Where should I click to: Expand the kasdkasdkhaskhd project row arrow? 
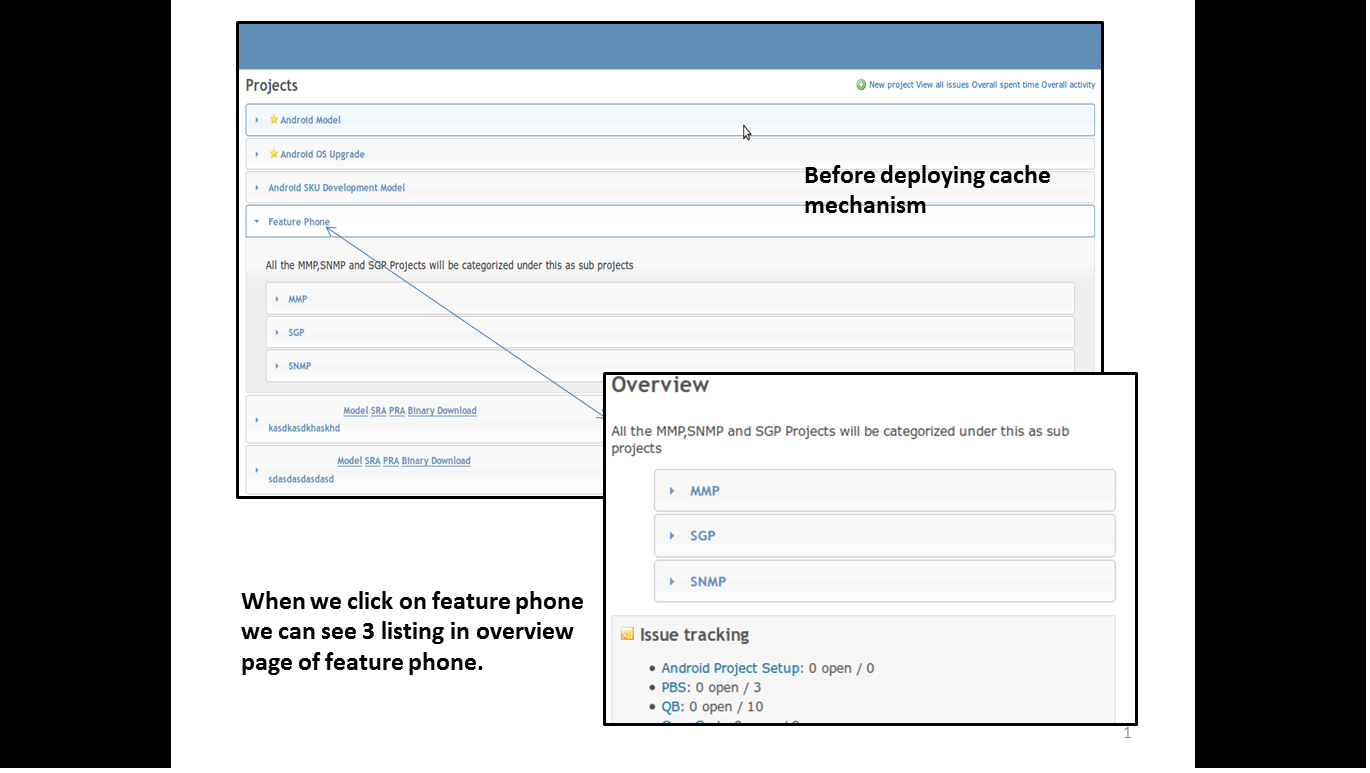pos(257,420)
